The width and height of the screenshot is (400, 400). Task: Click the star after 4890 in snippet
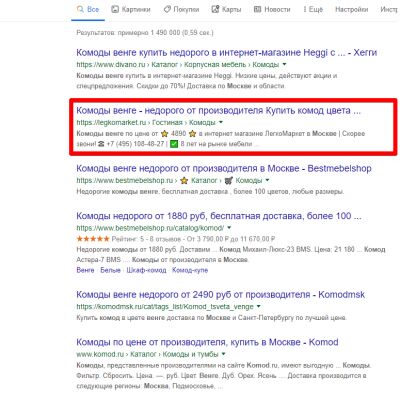pyautogui.click(x=192, y=134)
